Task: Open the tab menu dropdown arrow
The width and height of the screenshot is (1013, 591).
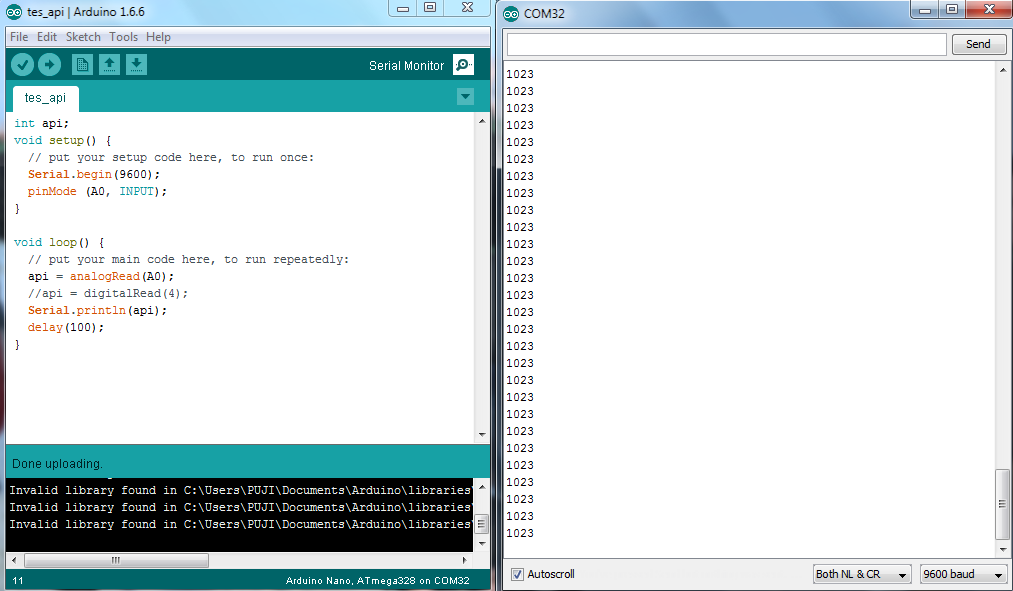Action: [465, 97]
